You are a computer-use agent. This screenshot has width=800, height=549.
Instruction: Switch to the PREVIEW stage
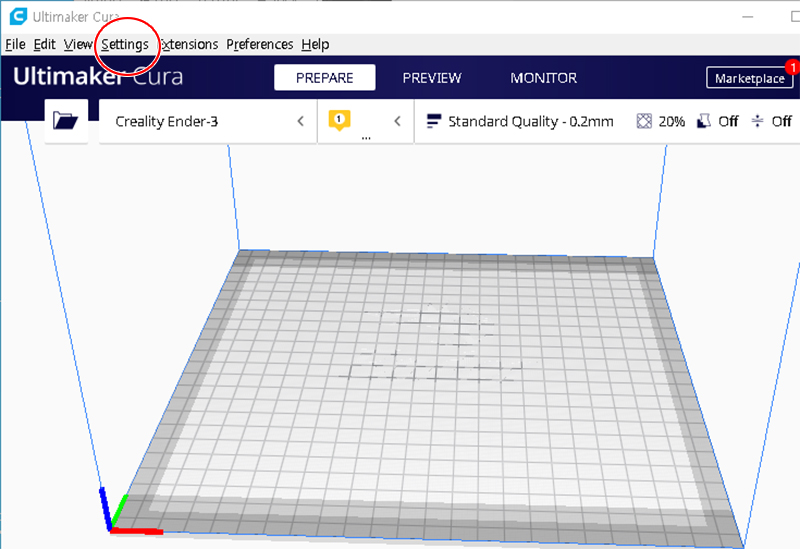pyautogui.click(x=432, y=78)
